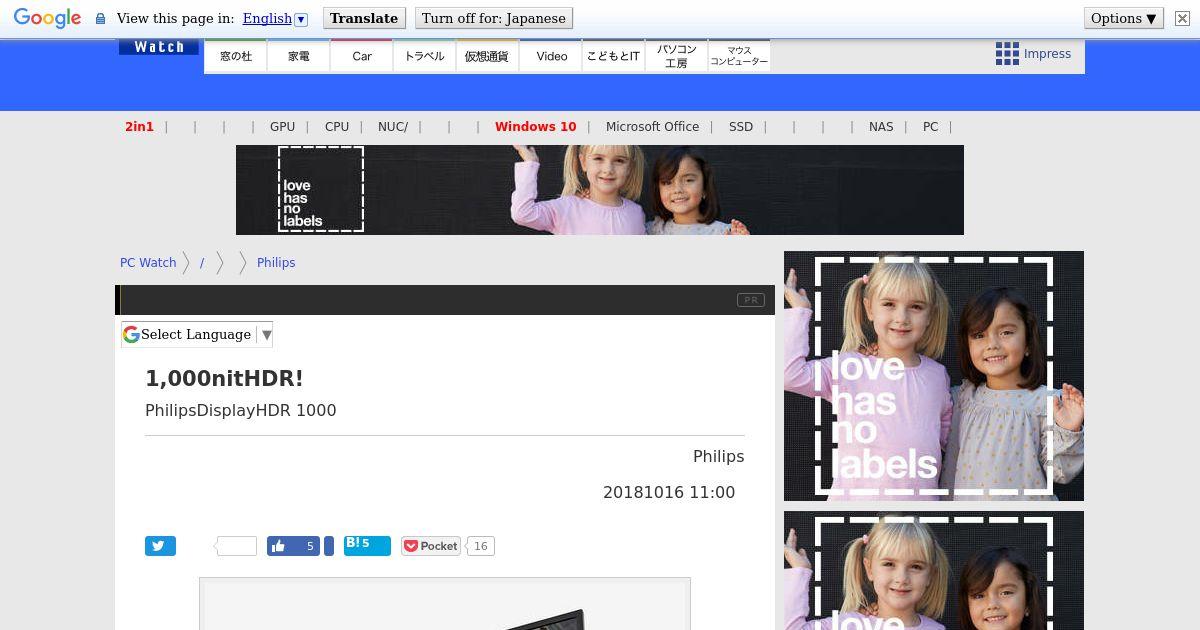1200x630 pixels.
Task: Click the PC topic link
Action: [x=931, y=127]
